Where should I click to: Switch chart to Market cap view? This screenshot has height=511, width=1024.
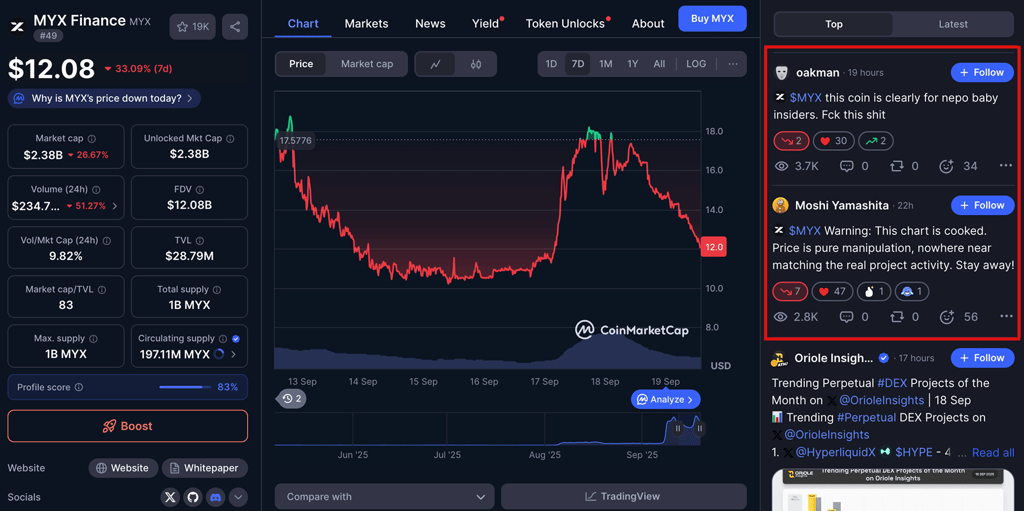coord(367,64)
